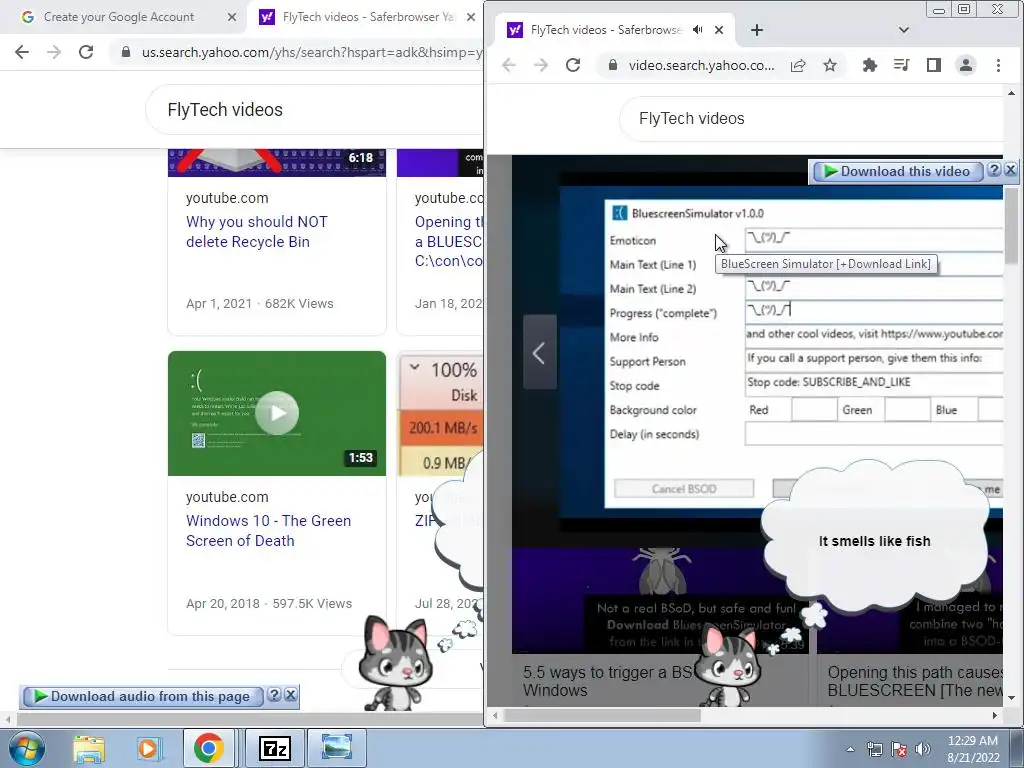Click lock icon beside us.search.yahoo.com address
Image resolution: width=1024 pixels, height=768 pixels.
[x=126, y=52]
